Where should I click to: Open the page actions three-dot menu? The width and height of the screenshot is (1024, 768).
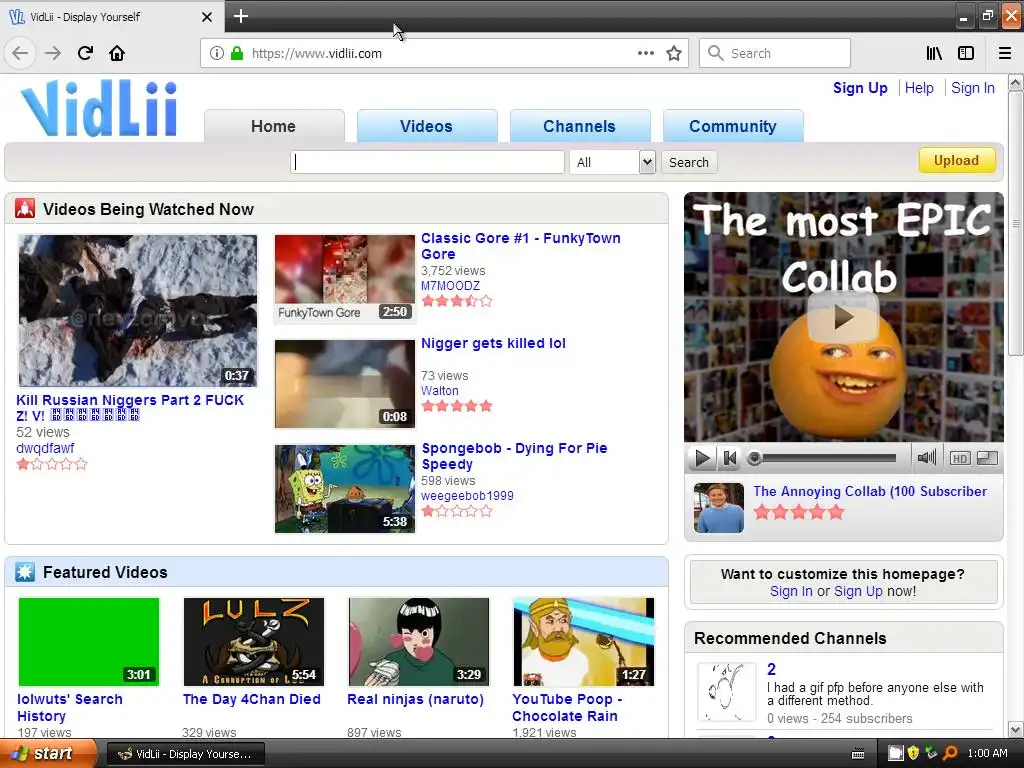click(645, 53)
